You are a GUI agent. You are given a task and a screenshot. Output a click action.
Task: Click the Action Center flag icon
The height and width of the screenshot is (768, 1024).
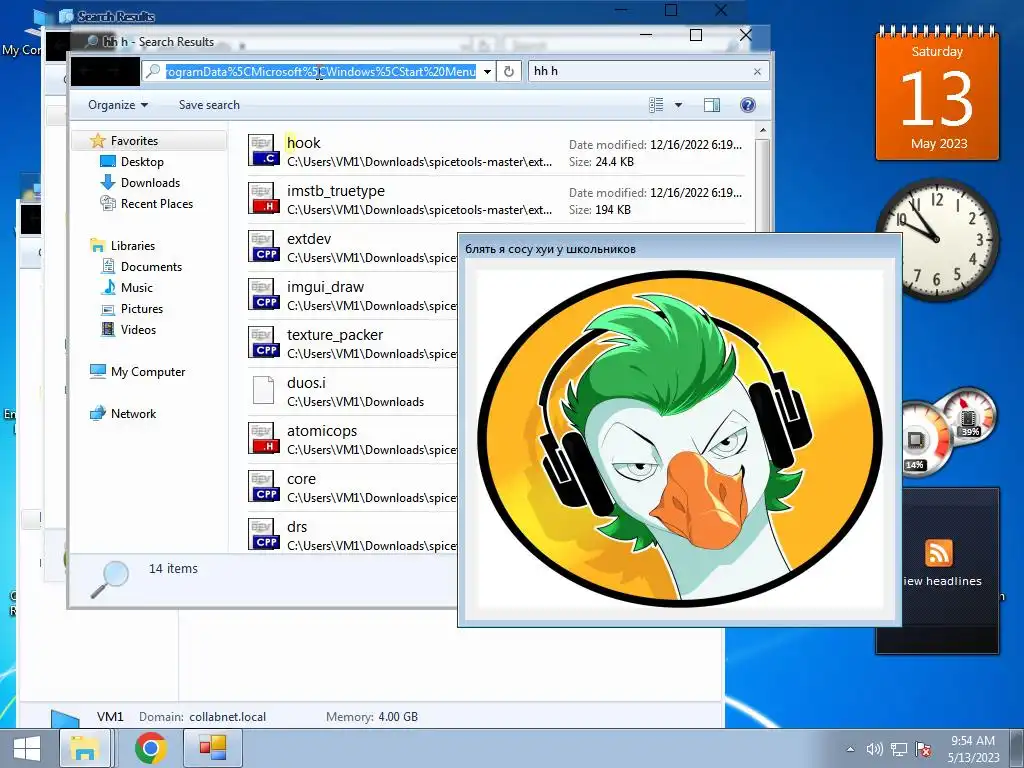(923, 750)
